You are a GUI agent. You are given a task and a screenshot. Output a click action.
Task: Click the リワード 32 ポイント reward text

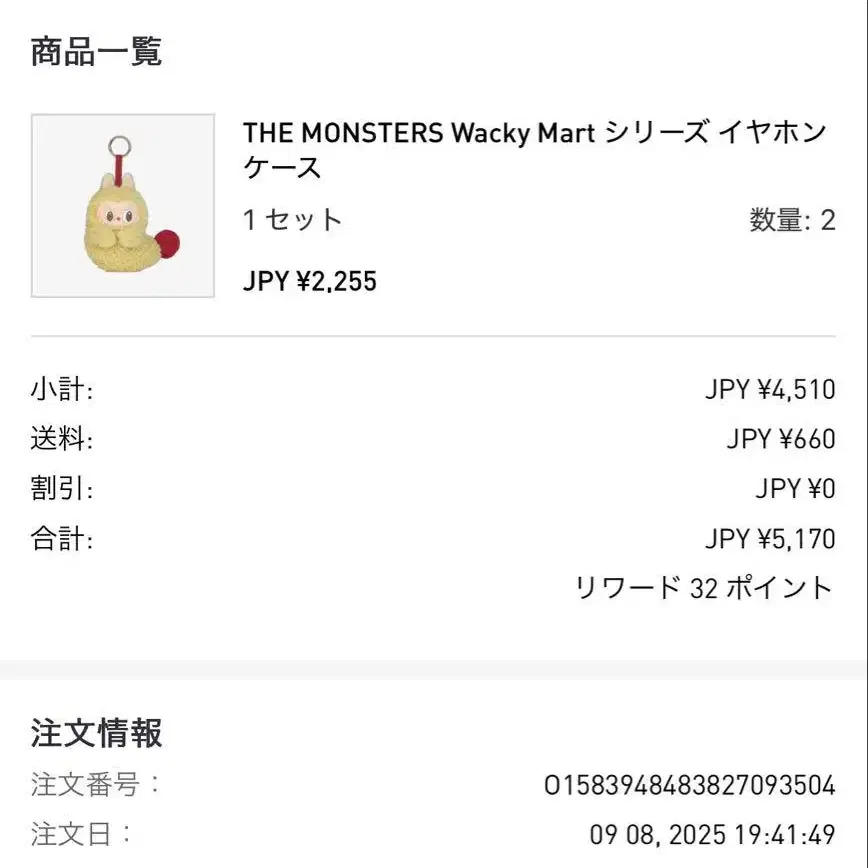pyautogui.click(x=704, y=588)
